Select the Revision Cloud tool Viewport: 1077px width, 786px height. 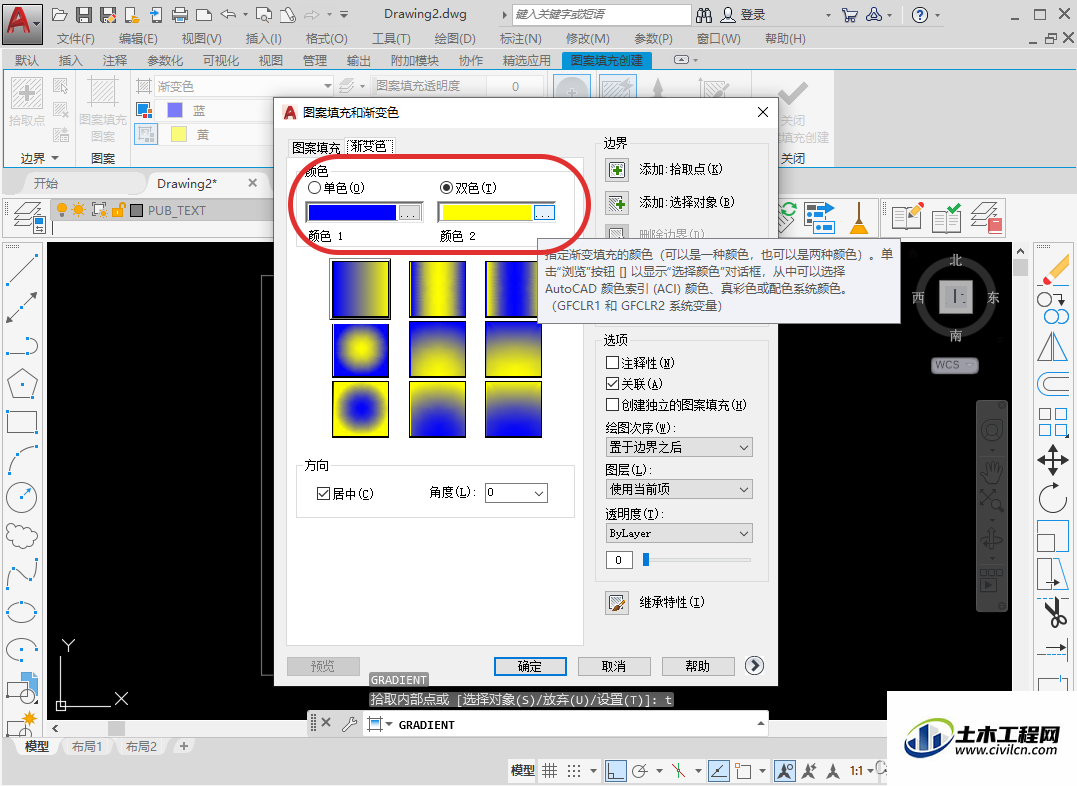tap(22, 535)
